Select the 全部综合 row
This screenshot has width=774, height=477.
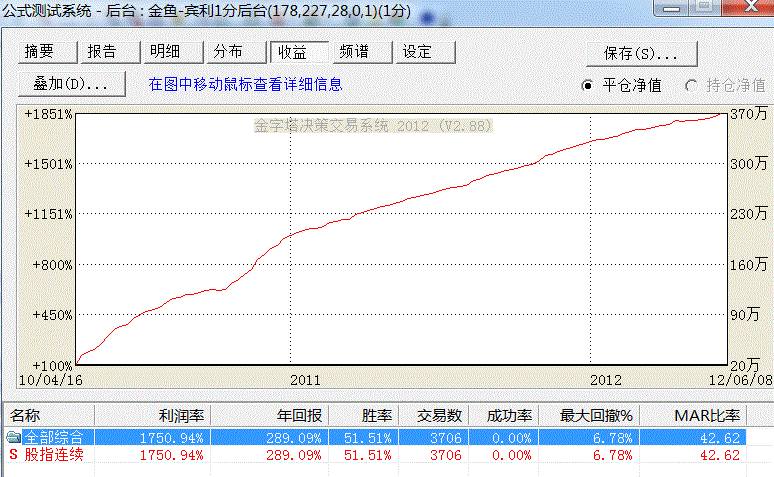(375, 437)
